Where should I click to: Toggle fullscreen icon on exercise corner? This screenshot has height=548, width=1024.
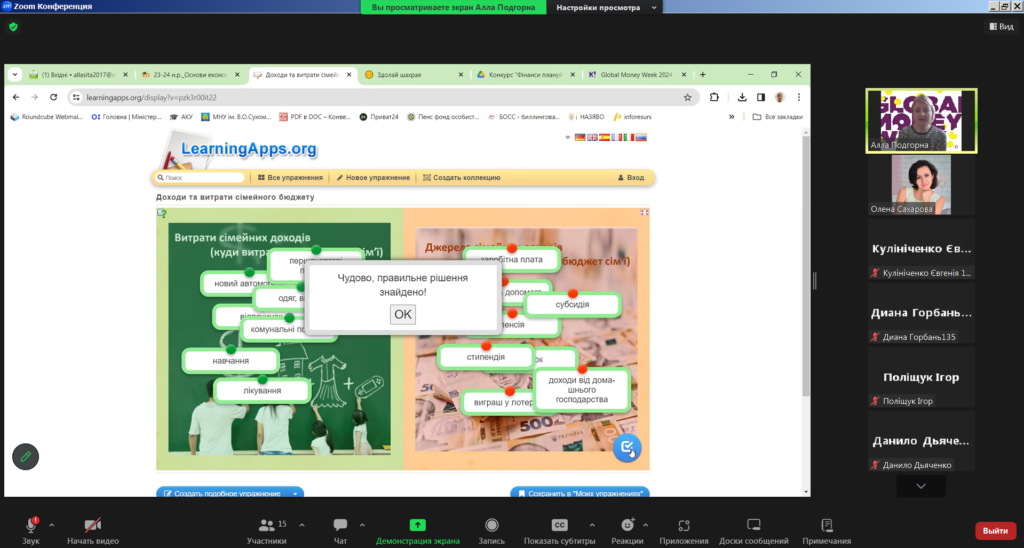(645, 213)
